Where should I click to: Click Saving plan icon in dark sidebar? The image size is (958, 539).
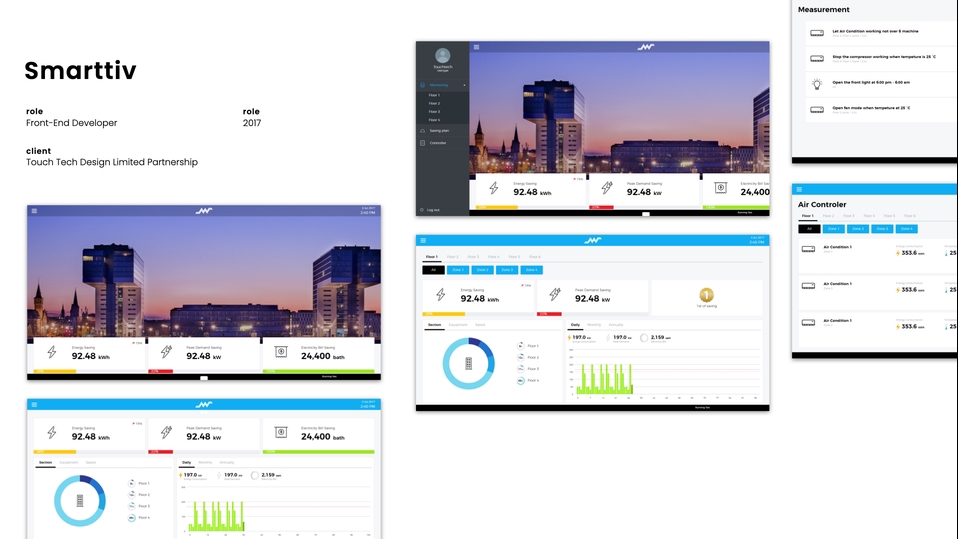(x=423, y=131)
